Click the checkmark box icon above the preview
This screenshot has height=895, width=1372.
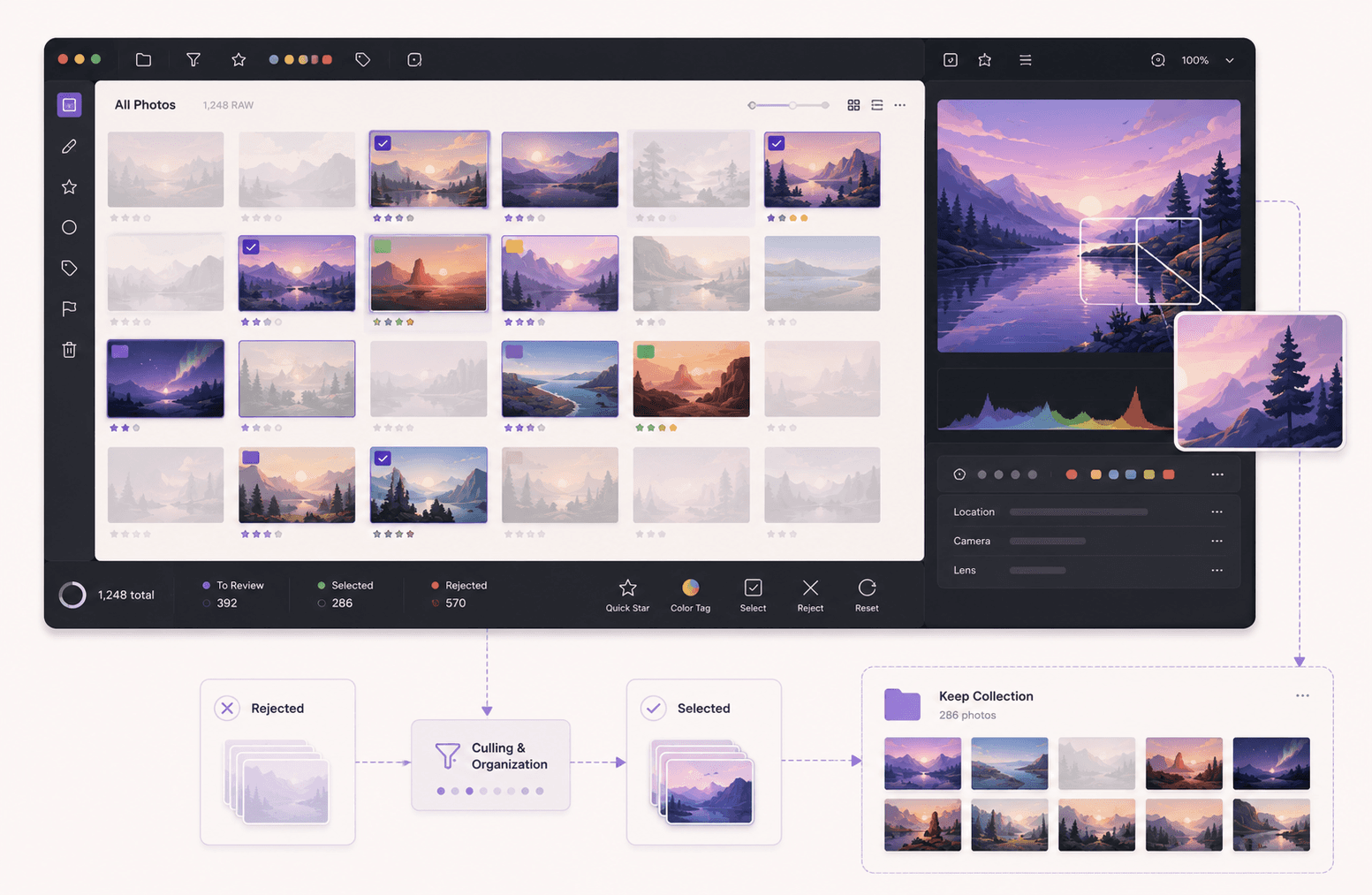click(x=951, y=60)
